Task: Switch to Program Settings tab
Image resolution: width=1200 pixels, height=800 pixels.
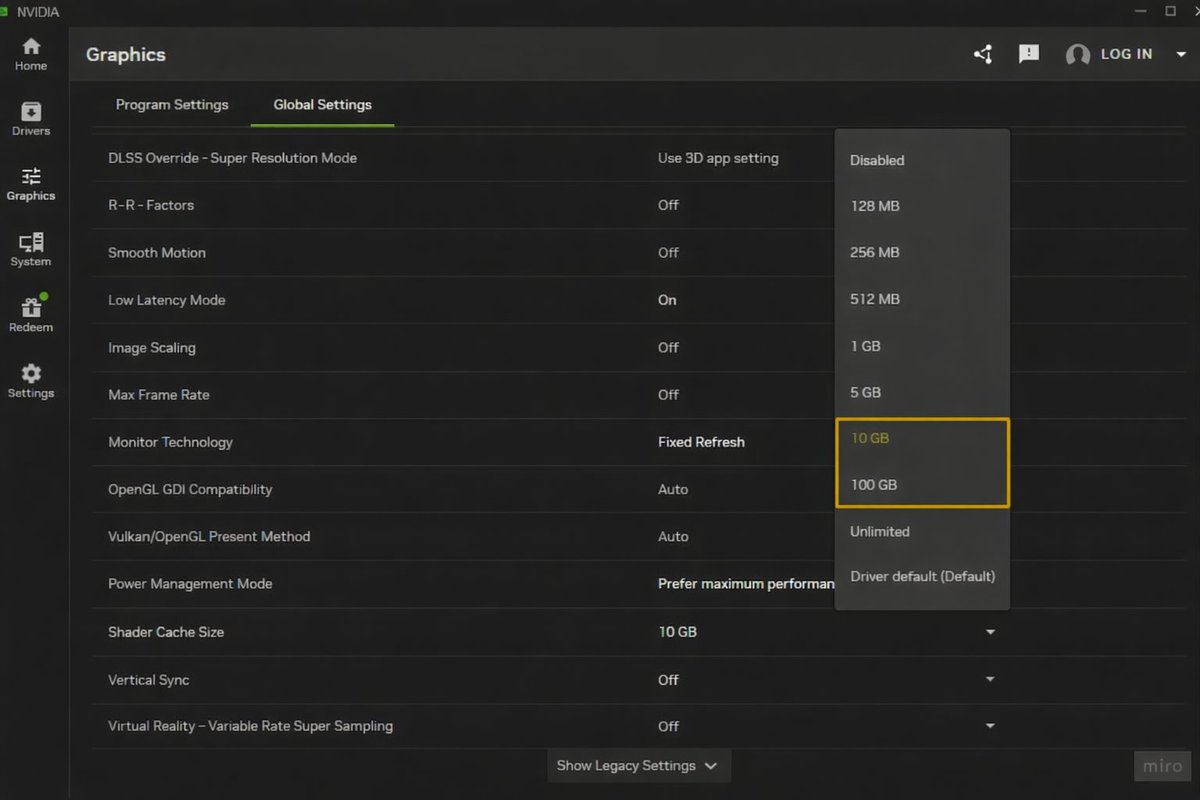Action: (x=172, y=104)
